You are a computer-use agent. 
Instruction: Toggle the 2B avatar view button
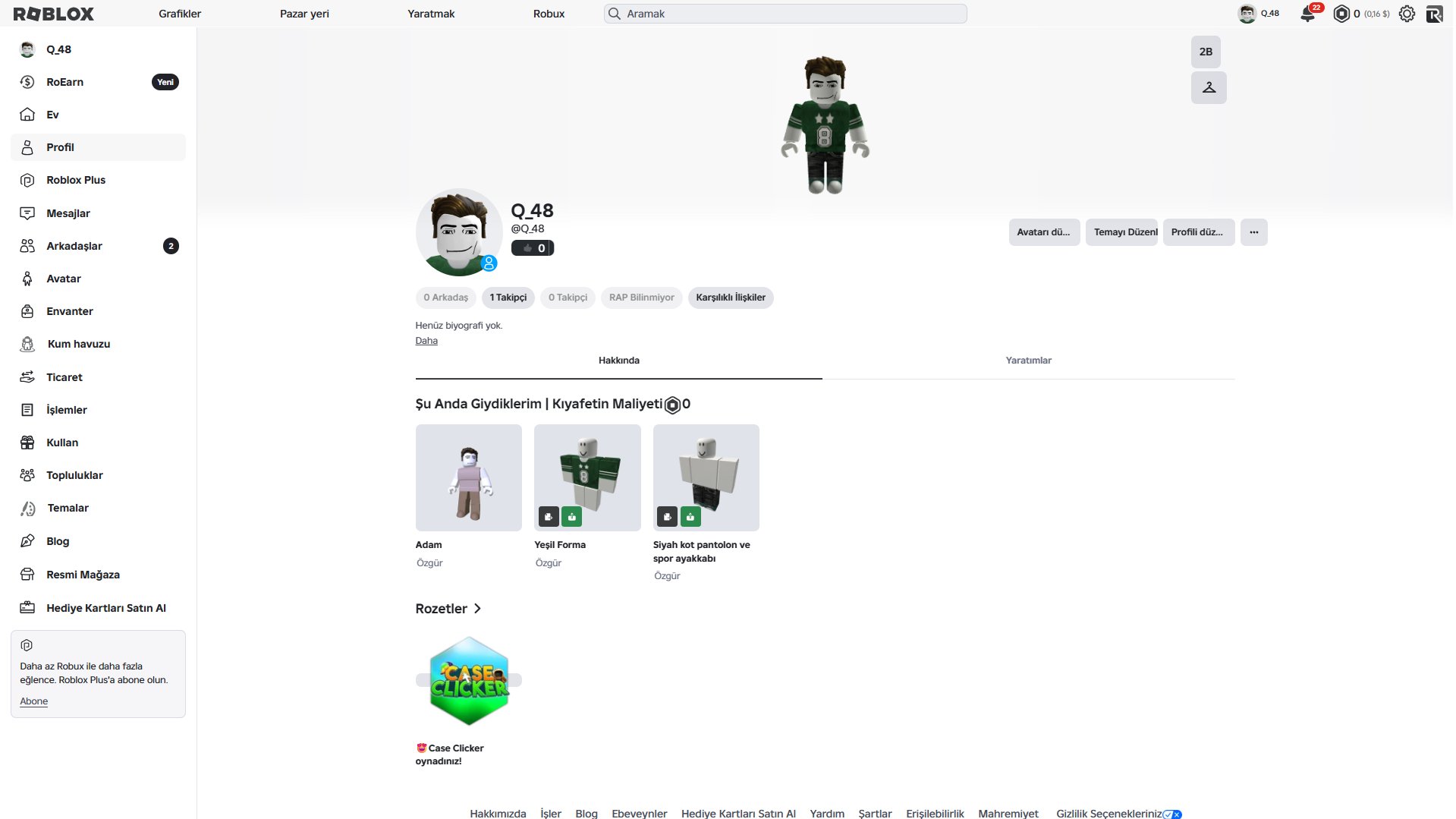[x=1206, y=52]
